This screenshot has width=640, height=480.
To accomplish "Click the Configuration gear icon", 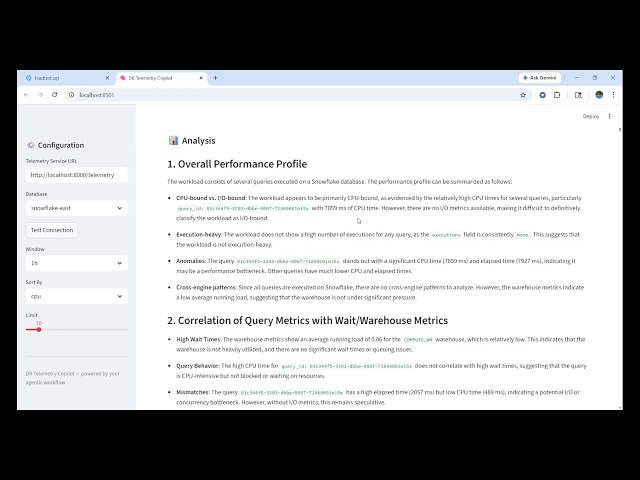I will 31,145.
